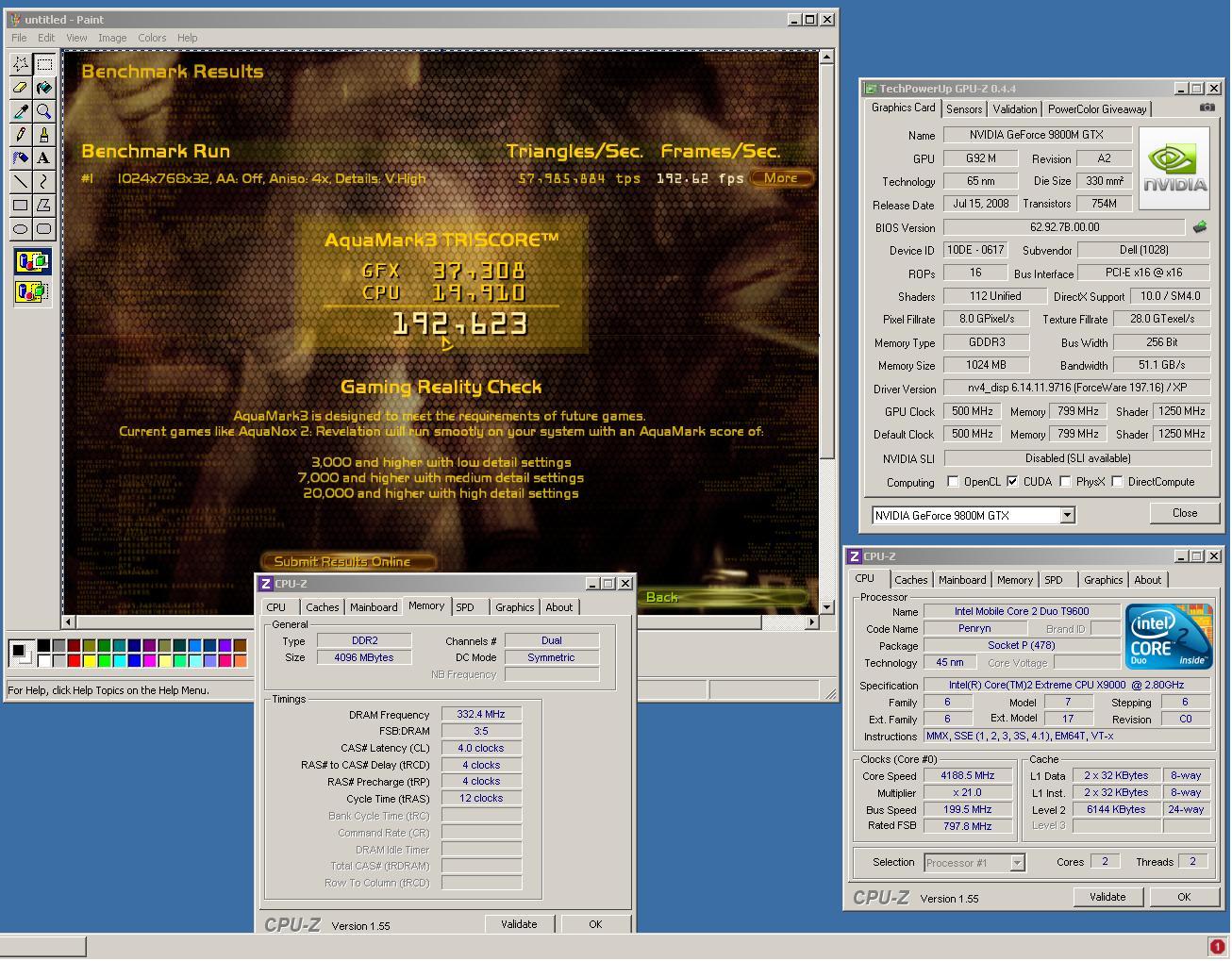Select the Text tool in Paint

coord(43,157)
